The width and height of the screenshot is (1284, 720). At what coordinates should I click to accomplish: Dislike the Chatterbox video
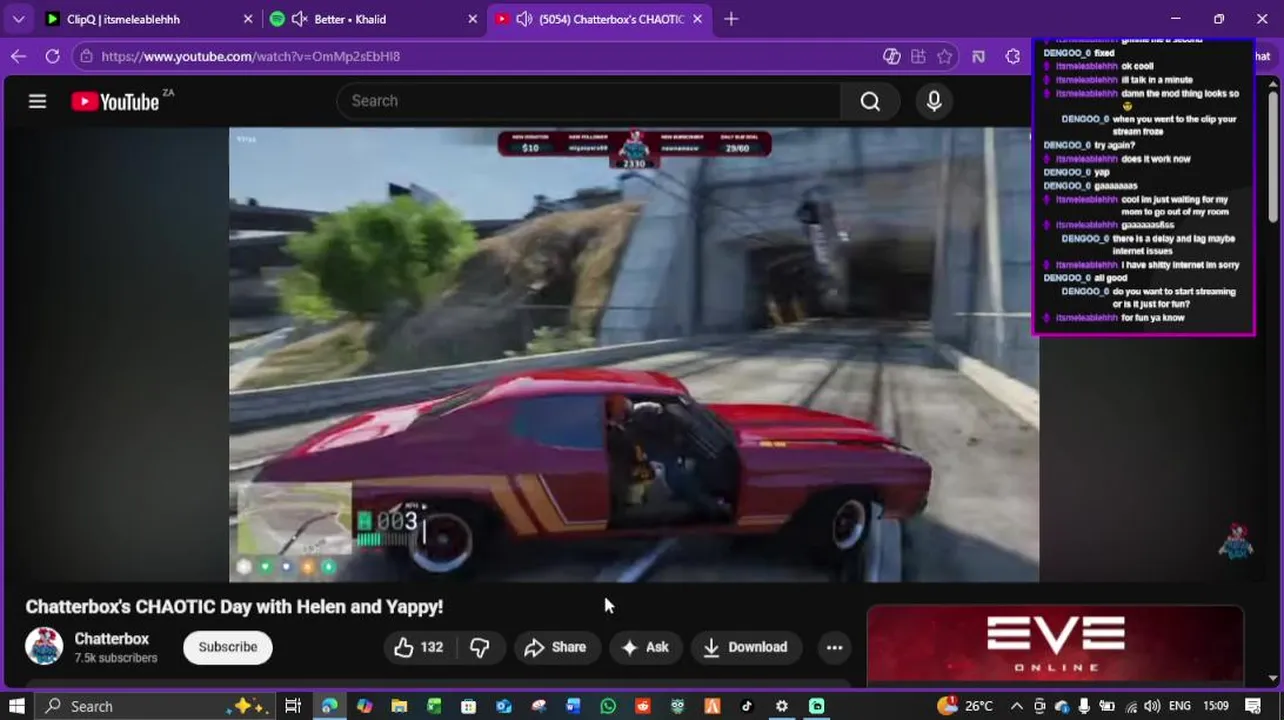[480, 647]
